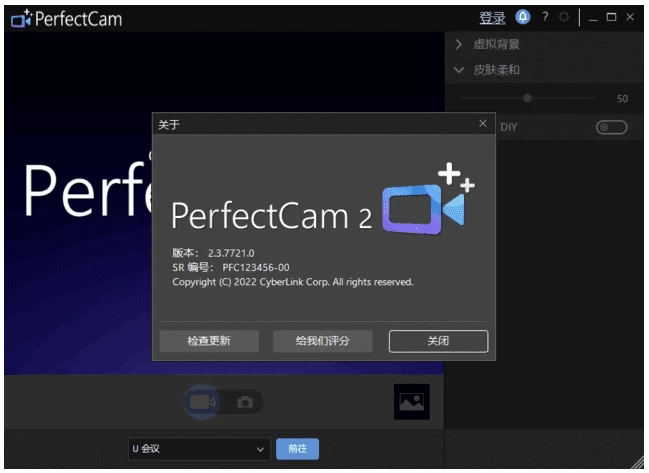Click the skin smoothing slider handle
The width and height of the screenshot is (649, 473).
527,98
